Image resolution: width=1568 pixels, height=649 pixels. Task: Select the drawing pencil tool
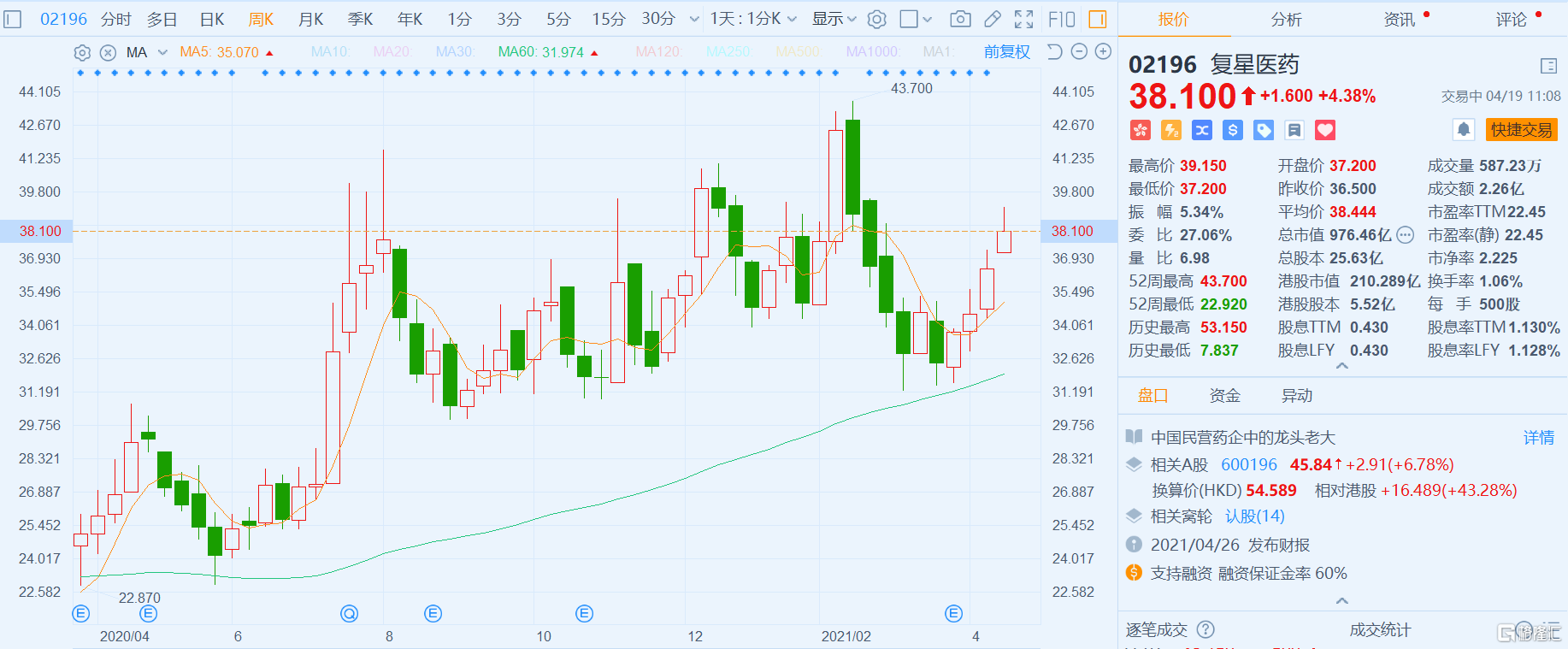[x=993, y=19]
